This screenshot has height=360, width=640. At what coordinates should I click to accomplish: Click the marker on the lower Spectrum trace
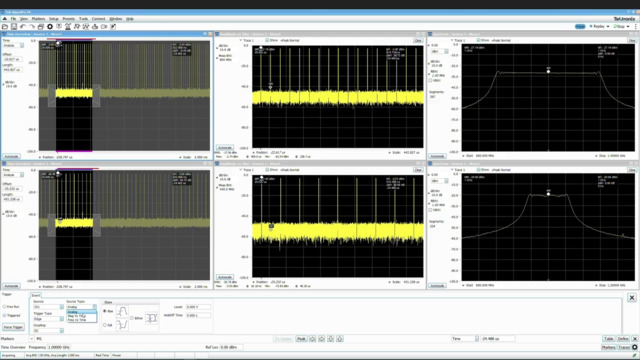point(548,194)
